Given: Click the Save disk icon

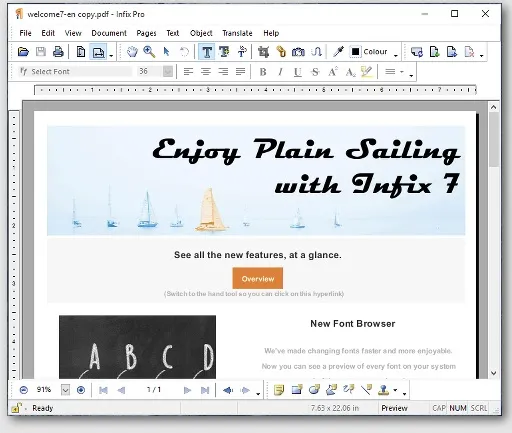Looking at the screenshot, I should click(41, 52).
